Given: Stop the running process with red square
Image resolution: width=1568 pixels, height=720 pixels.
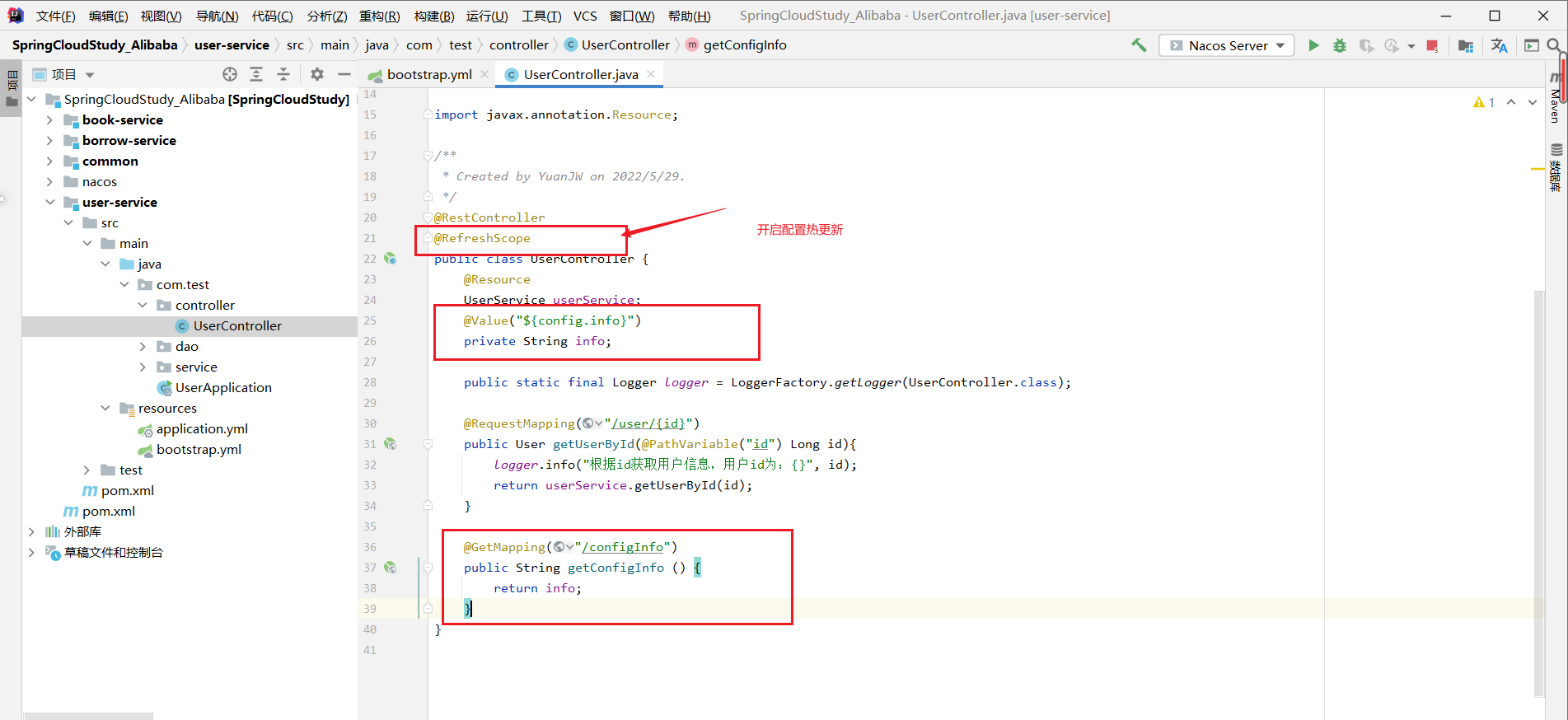Looking at the screenshot, I should point(1432,45).
